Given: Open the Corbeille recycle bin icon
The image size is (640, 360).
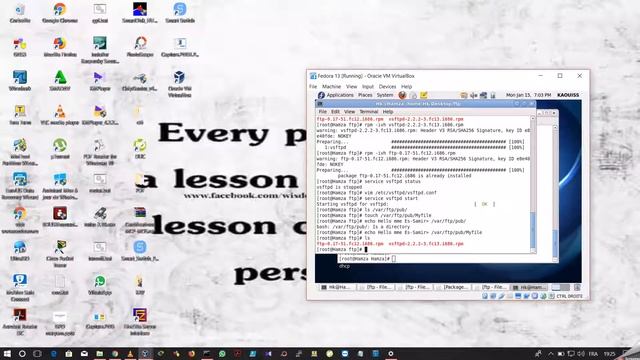Looking at the screenshot, I should (x=20, y=13).
